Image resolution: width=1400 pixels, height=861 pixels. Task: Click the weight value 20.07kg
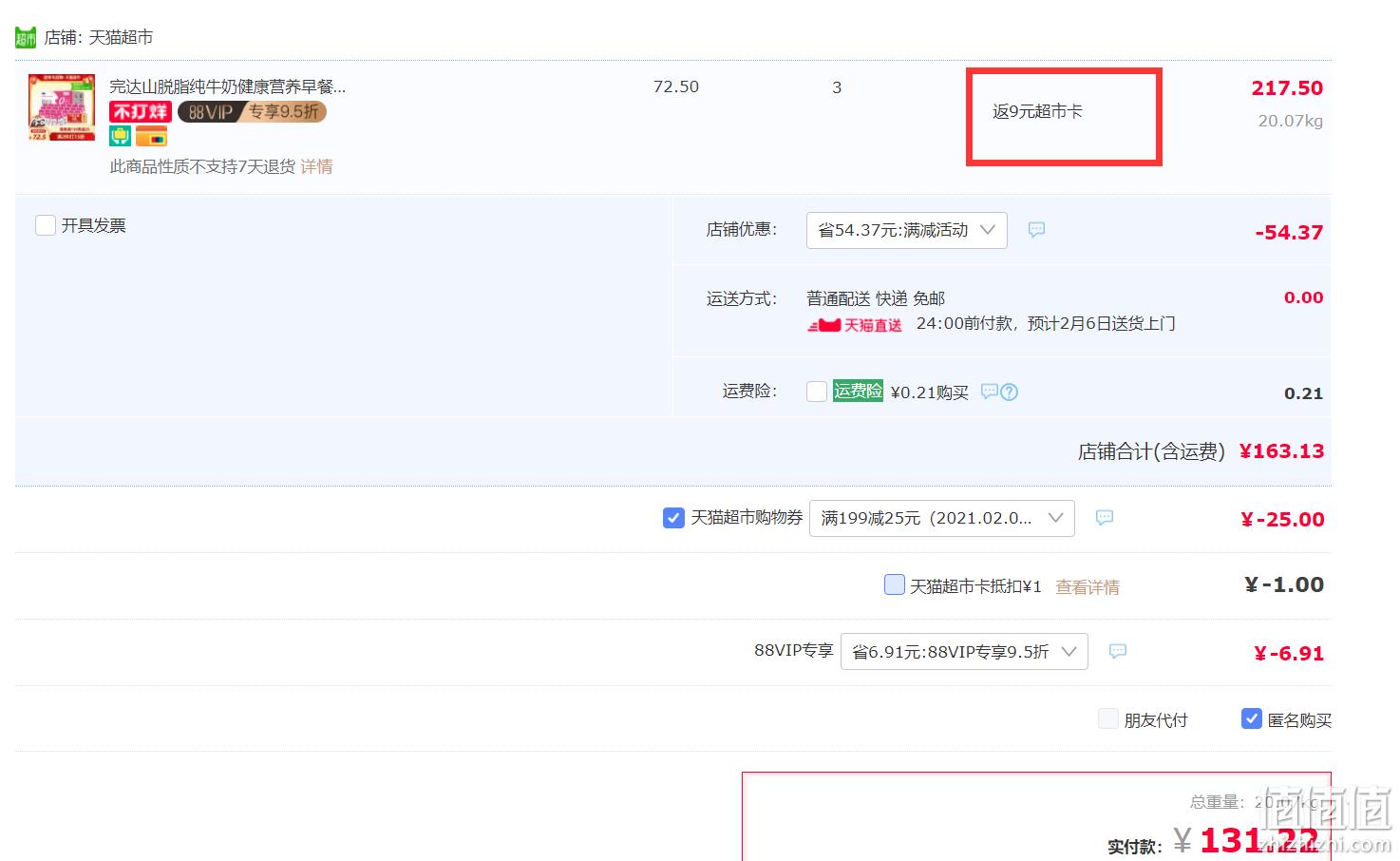pos(1290,121)
